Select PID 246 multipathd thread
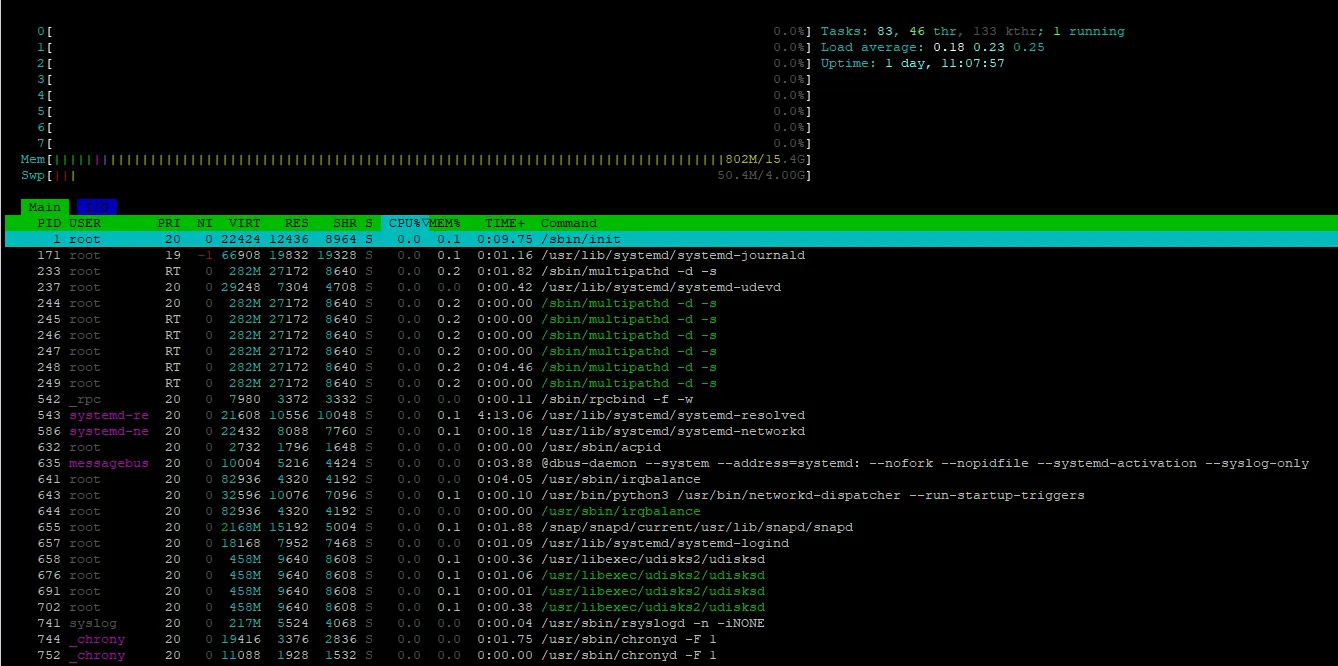 point(669,335)
